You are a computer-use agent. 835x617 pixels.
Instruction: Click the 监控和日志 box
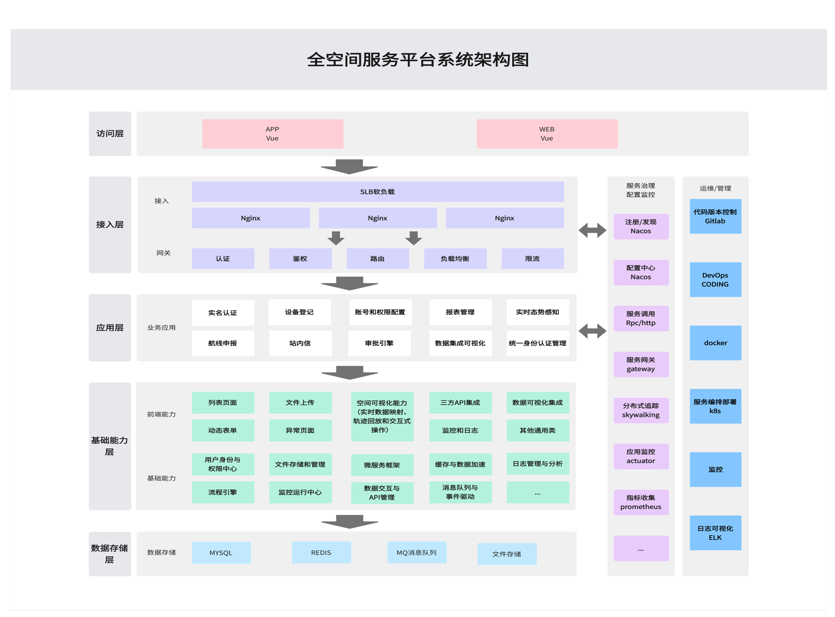460,430
